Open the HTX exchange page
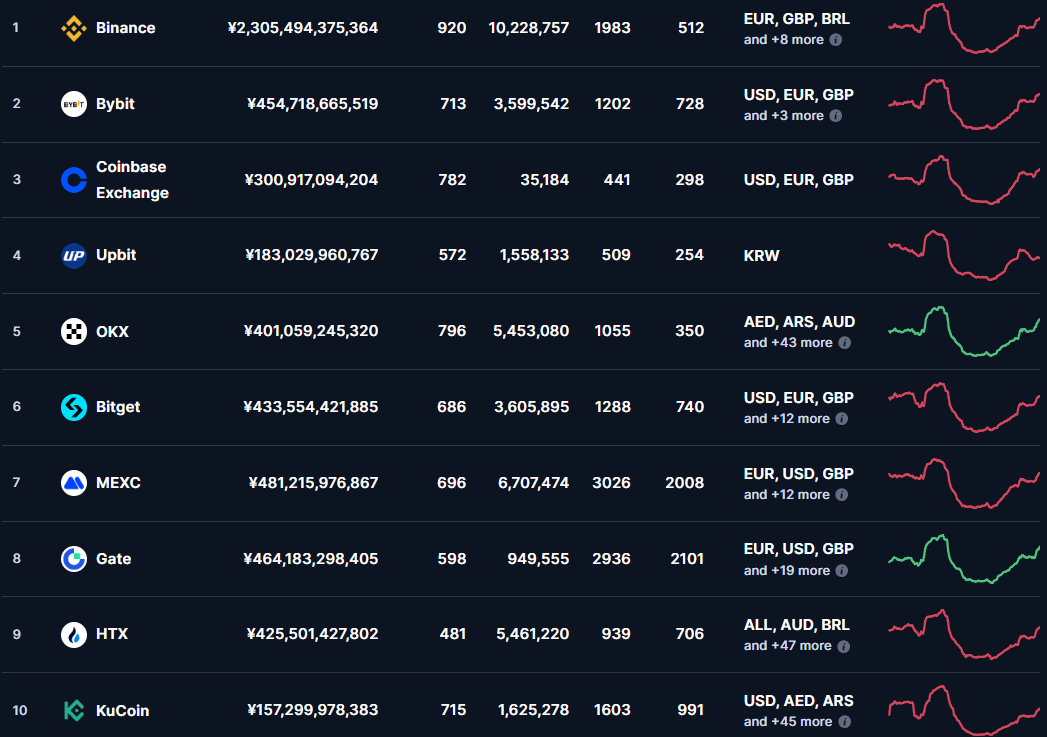 112,634
